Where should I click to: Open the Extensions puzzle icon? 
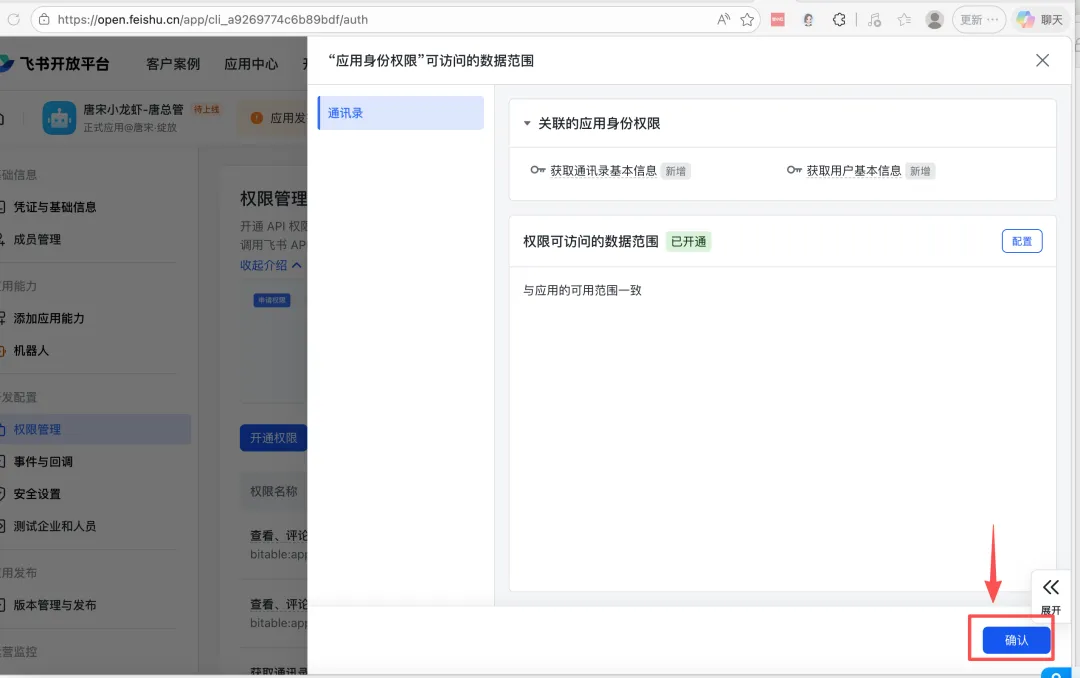839,19
